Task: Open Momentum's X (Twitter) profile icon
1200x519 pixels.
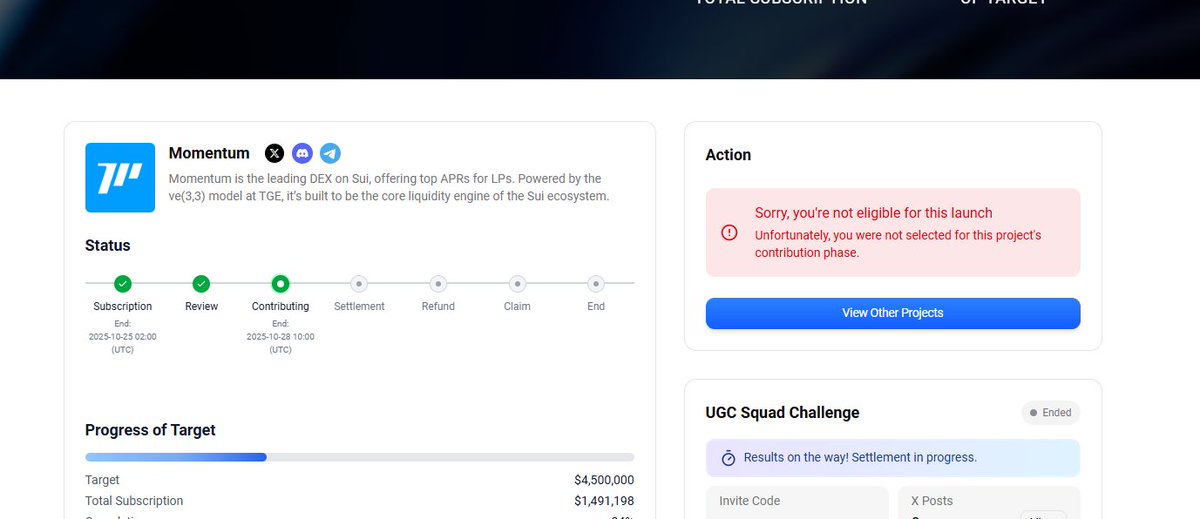Action: pos(274,153)
